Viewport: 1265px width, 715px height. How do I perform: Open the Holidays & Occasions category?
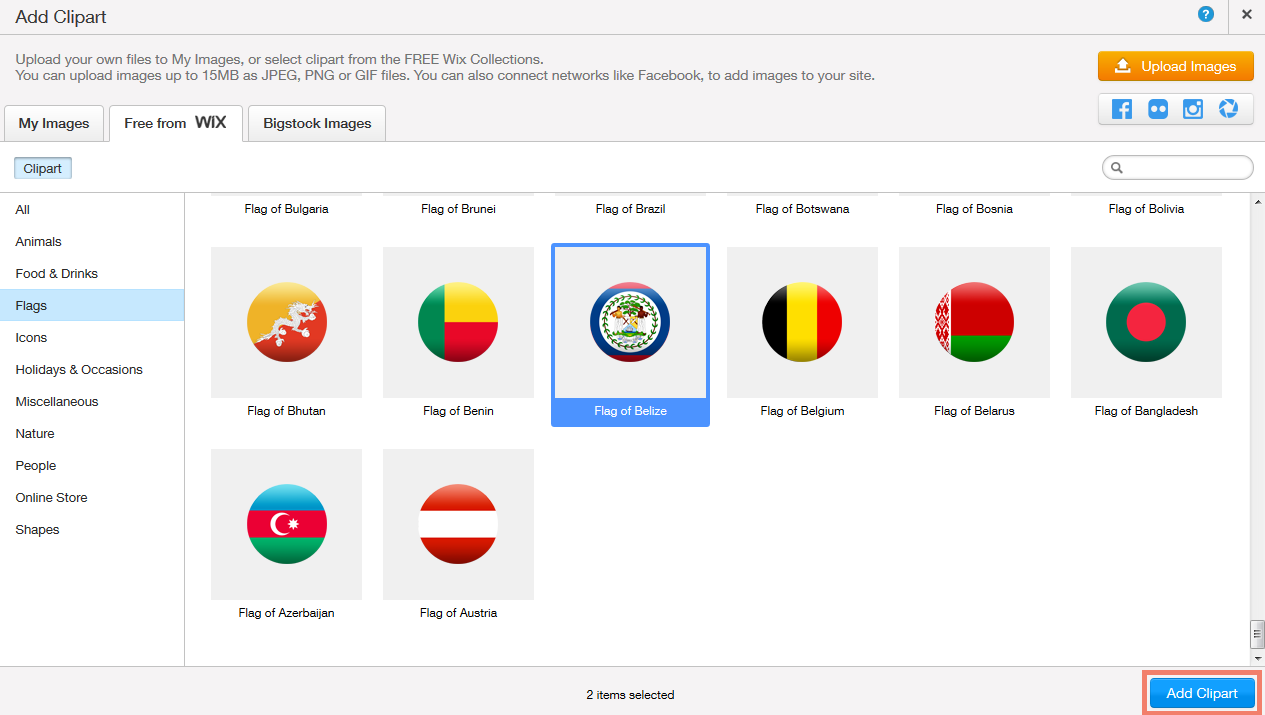(79, 370)
